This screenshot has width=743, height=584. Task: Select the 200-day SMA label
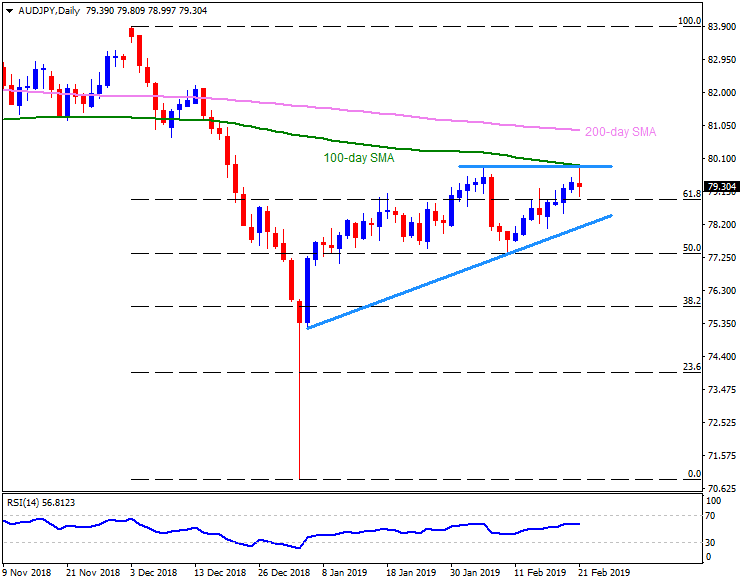620,131
